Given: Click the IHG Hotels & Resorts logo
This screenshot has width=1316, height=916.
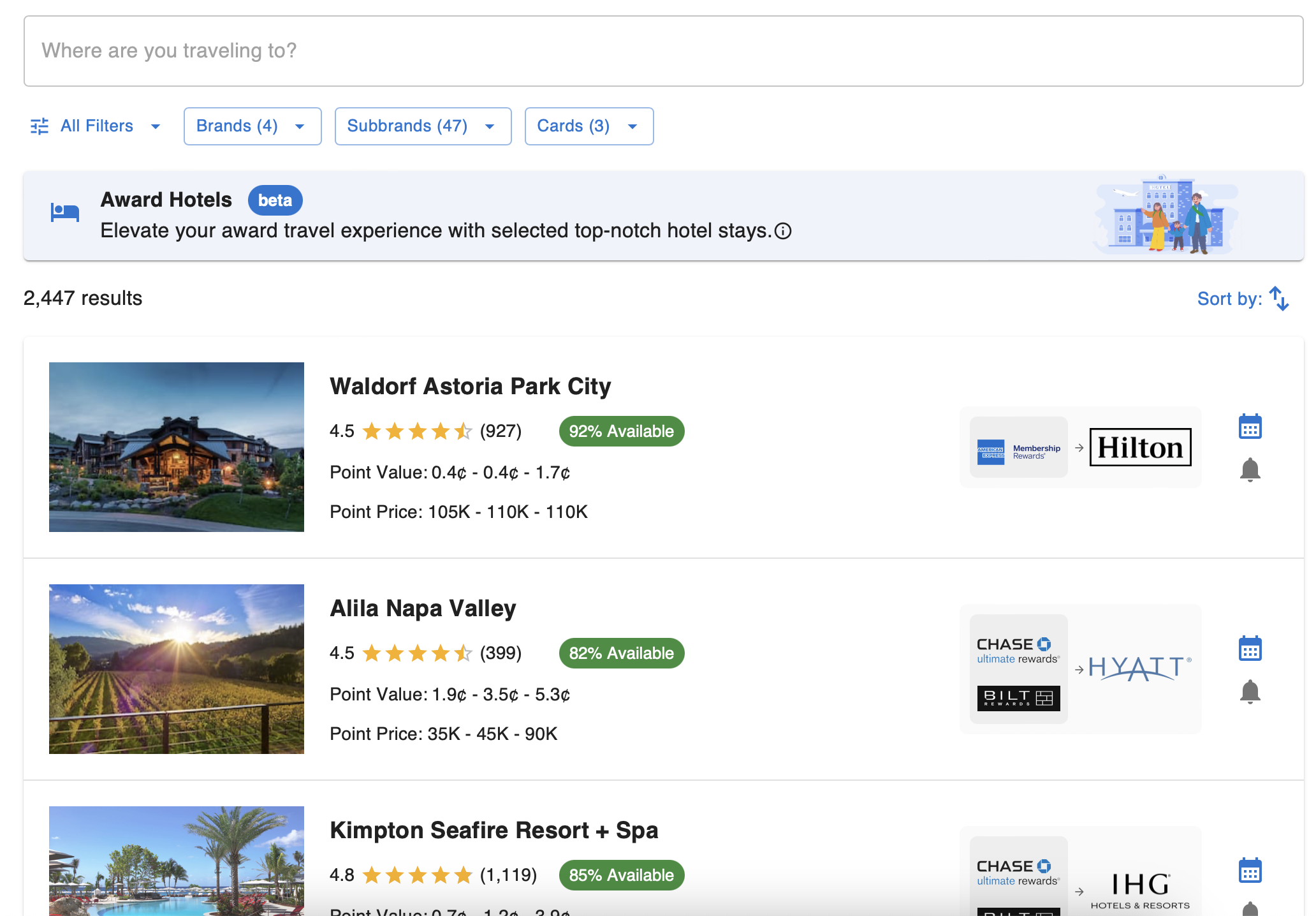Looking at the screenshot, I should pos(1140,891).
